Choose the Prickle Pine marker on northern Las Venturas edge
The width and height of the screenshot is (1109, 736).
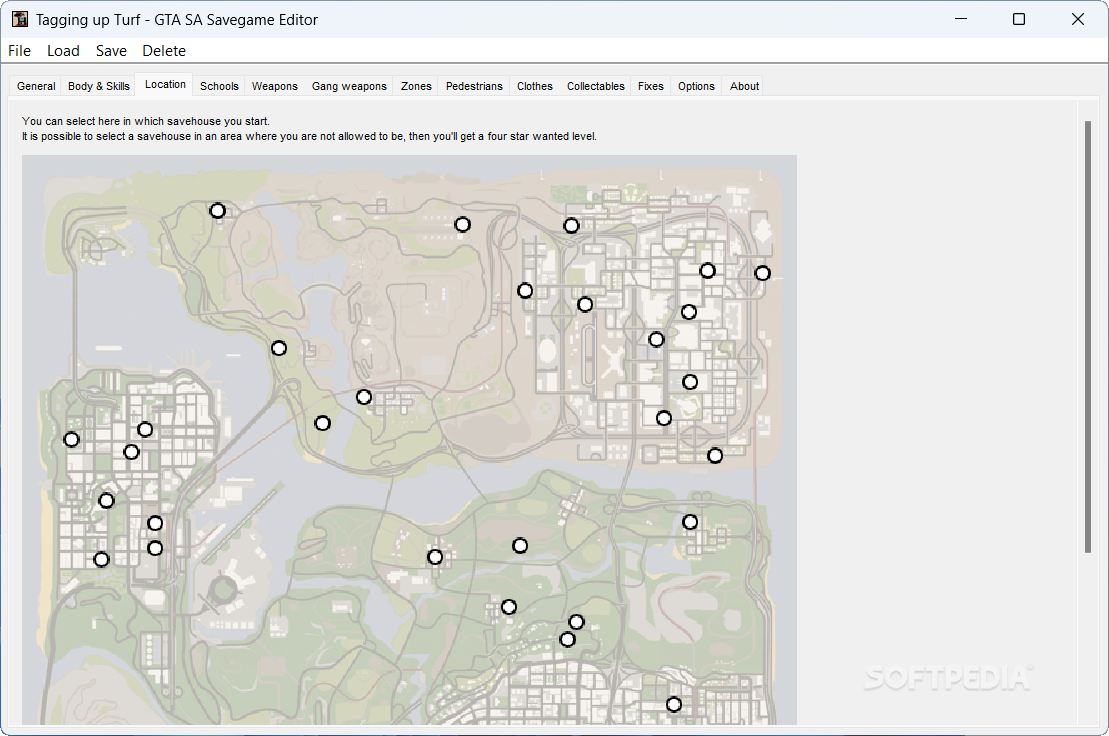tap(571, 226)
